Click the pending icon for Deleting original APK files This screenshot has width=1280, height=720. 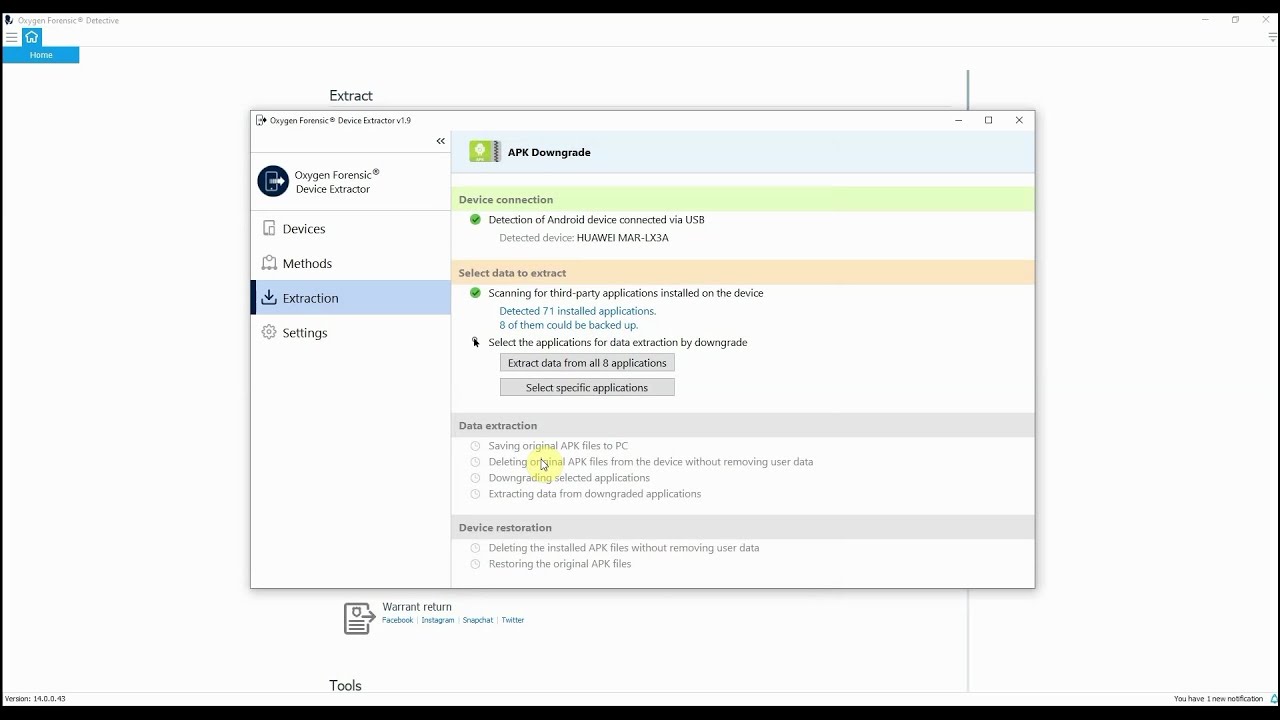[x=475, y=462]
